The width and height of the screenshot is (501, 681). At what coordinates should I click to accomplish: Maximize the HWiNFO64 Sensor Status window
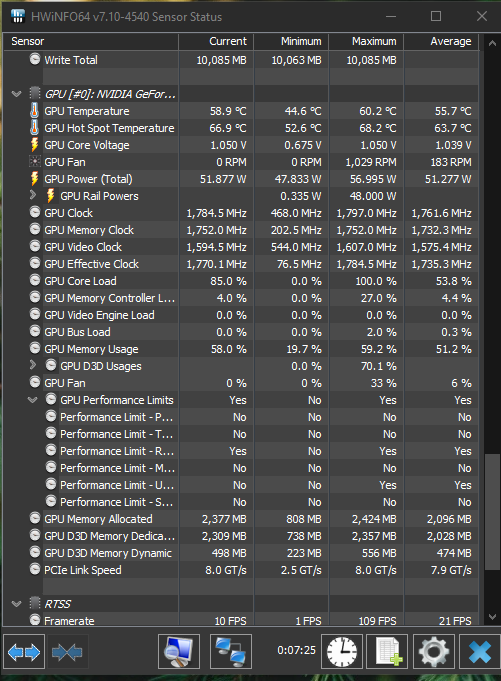(436, 17)
